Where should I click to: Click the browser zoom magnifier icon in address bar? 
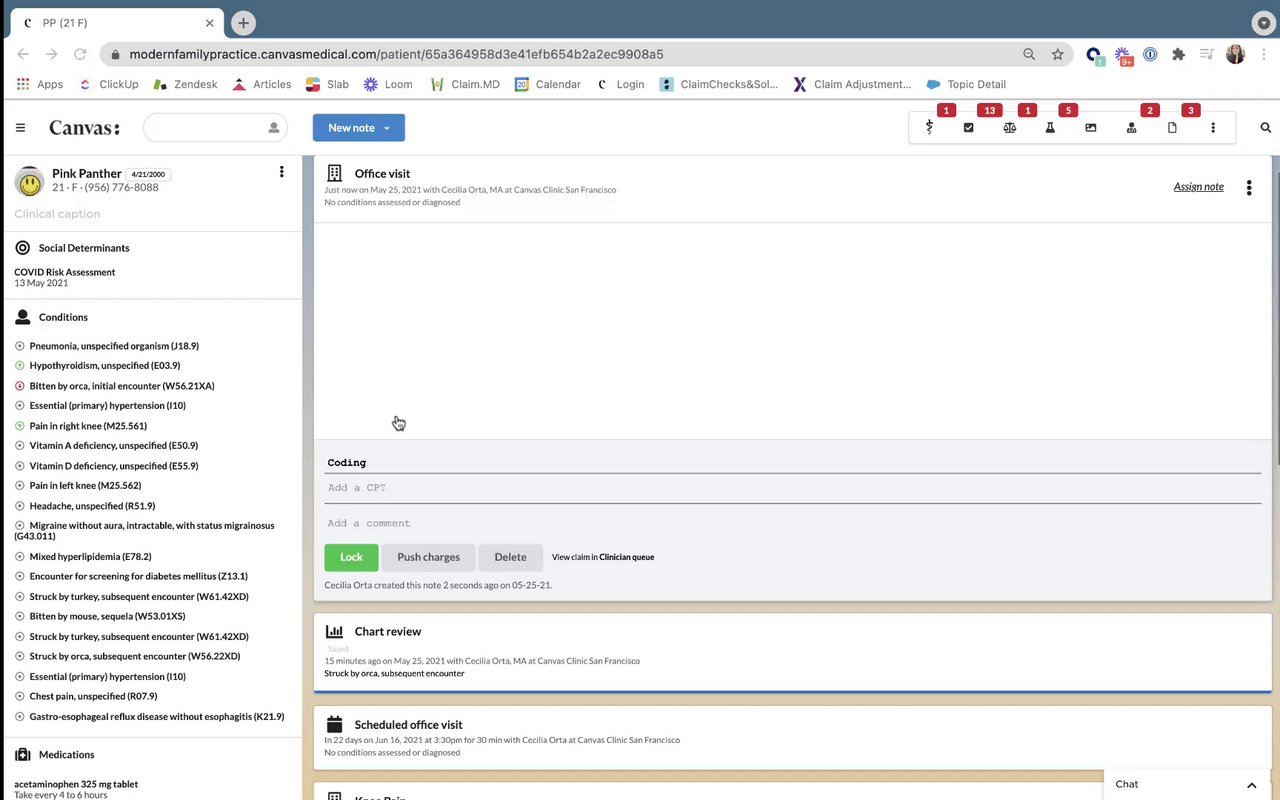pyautogui.click(x=1029, y=54)
